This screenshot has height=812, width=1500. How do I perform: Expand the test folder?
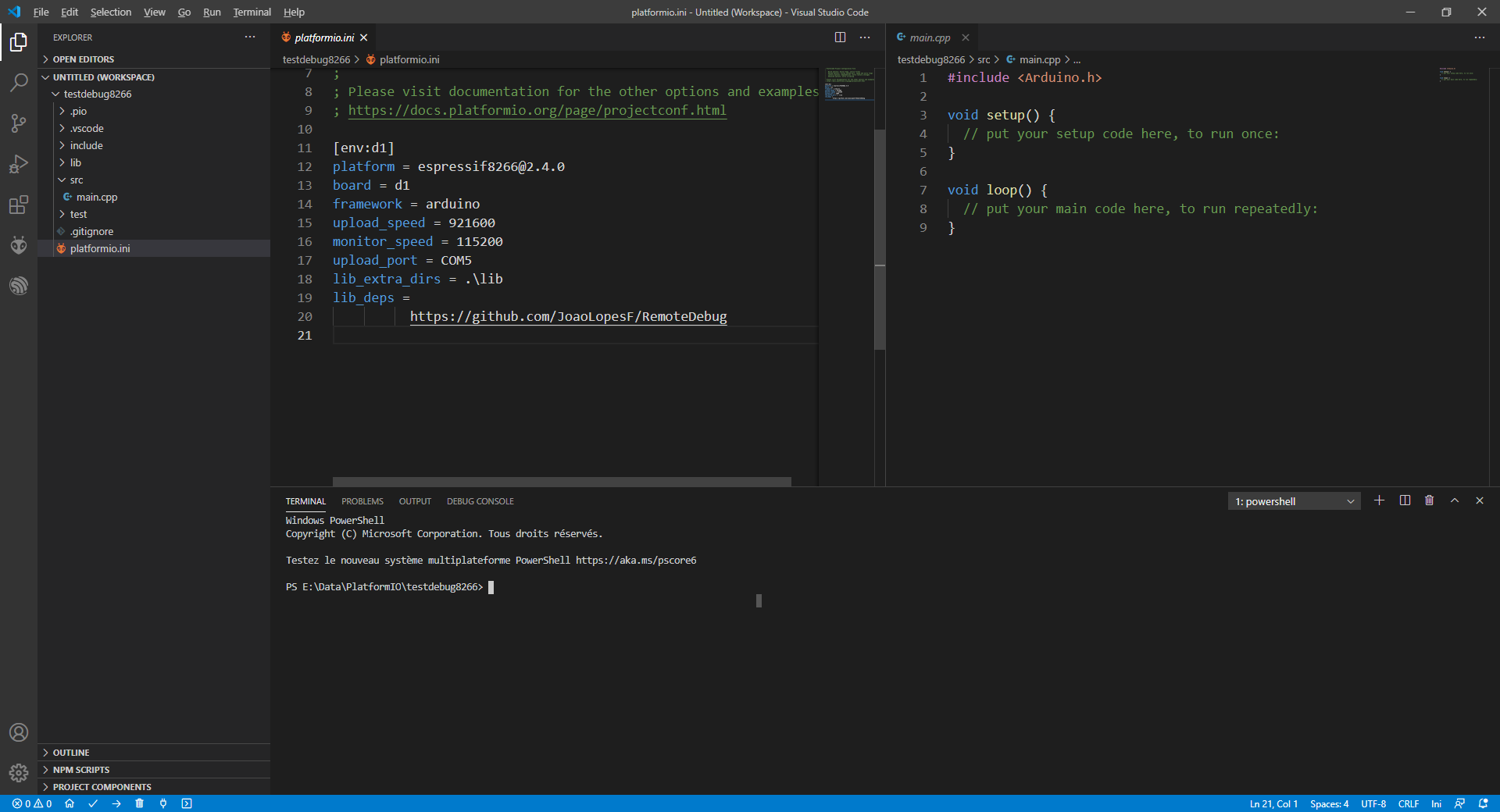(154, 214)
